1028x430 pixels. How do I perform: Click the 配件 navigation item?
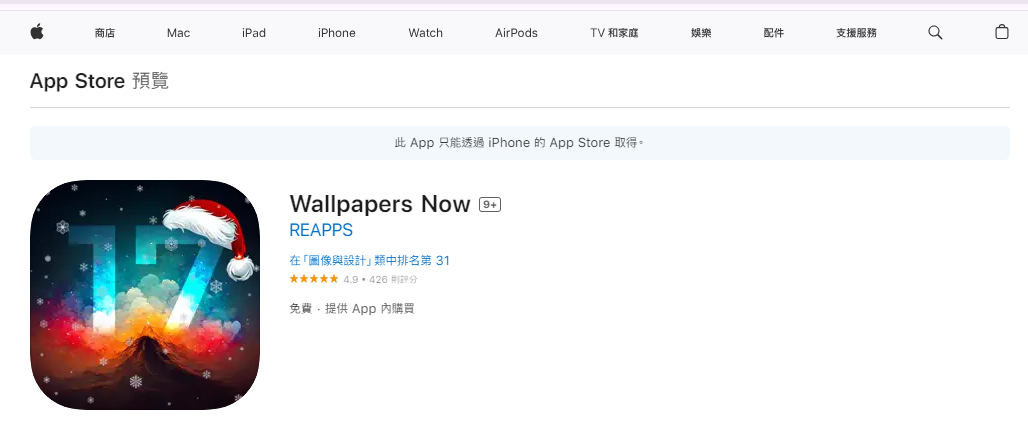pyautogui.click(x=774, y=33)
